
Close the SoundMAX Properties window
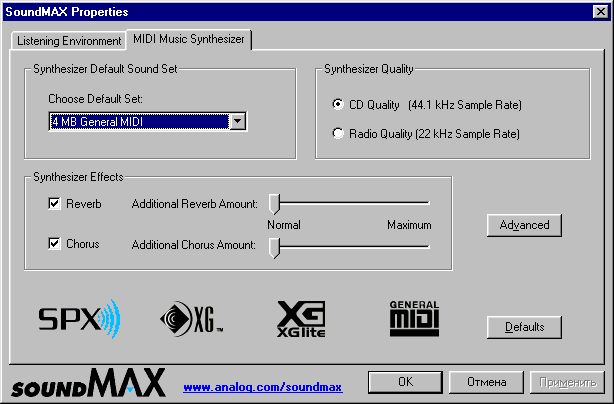[601, 12]
